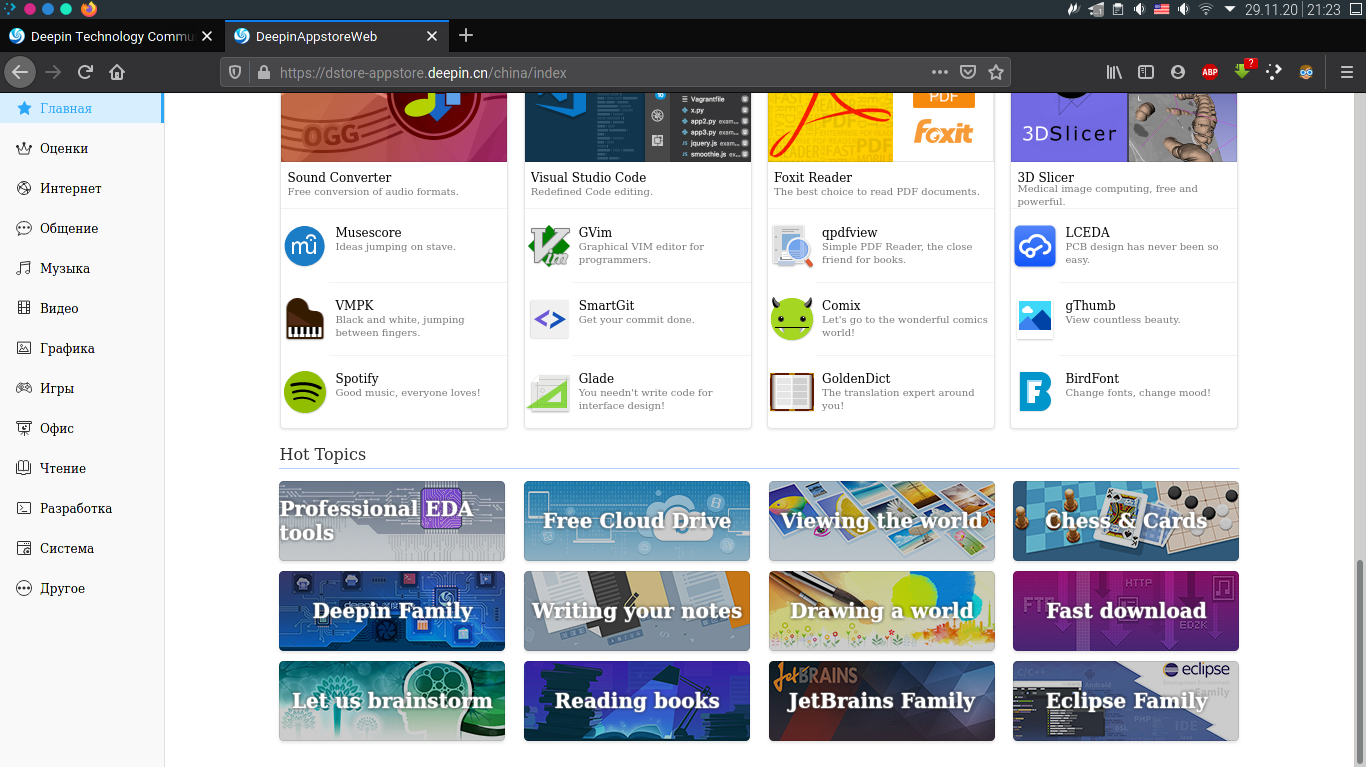The image size is (1366, 767).
Task: Bookmark this page with the star icon
Action: tap(996, 72)
